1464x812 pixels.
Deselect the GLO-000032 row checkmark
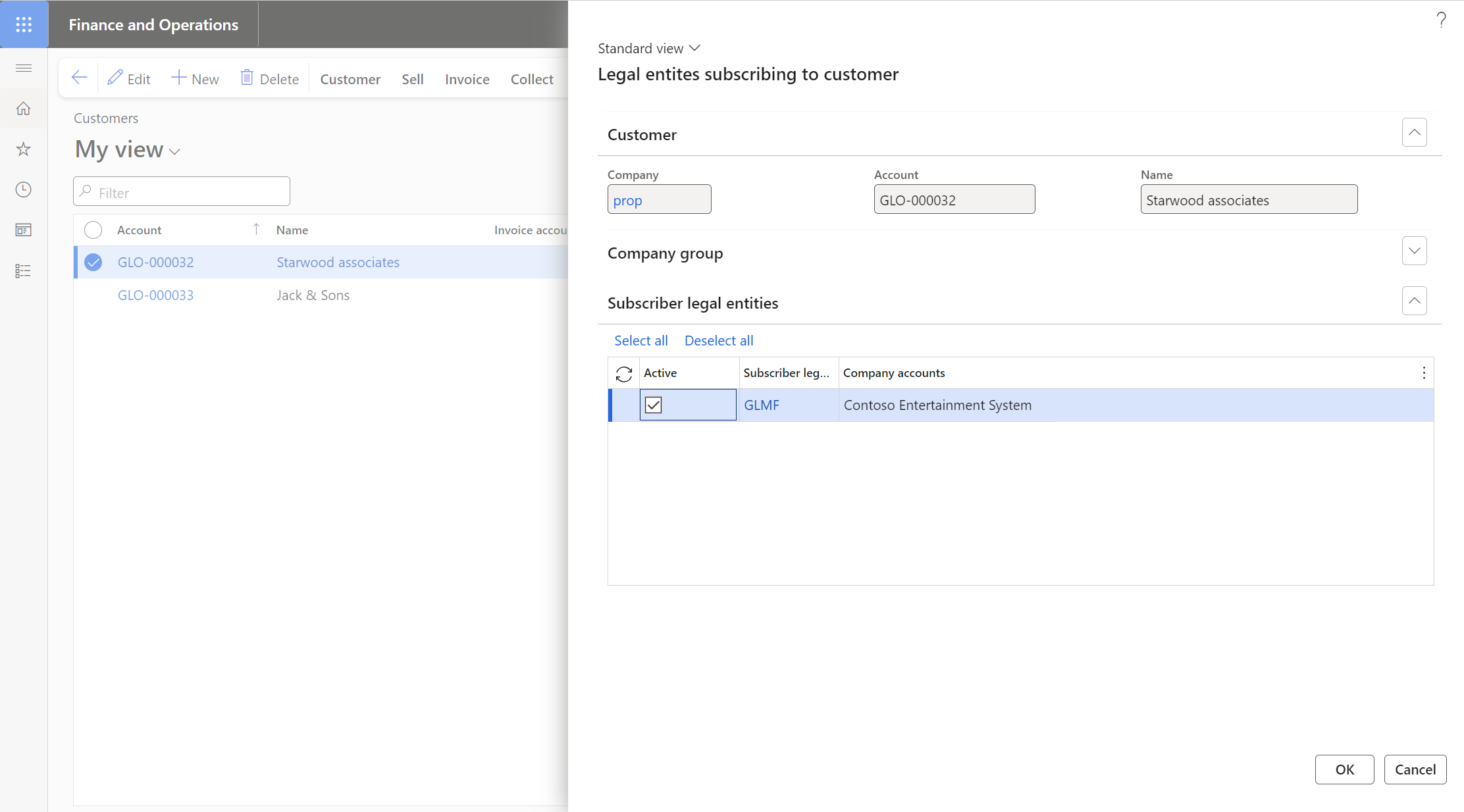(93, 262)
